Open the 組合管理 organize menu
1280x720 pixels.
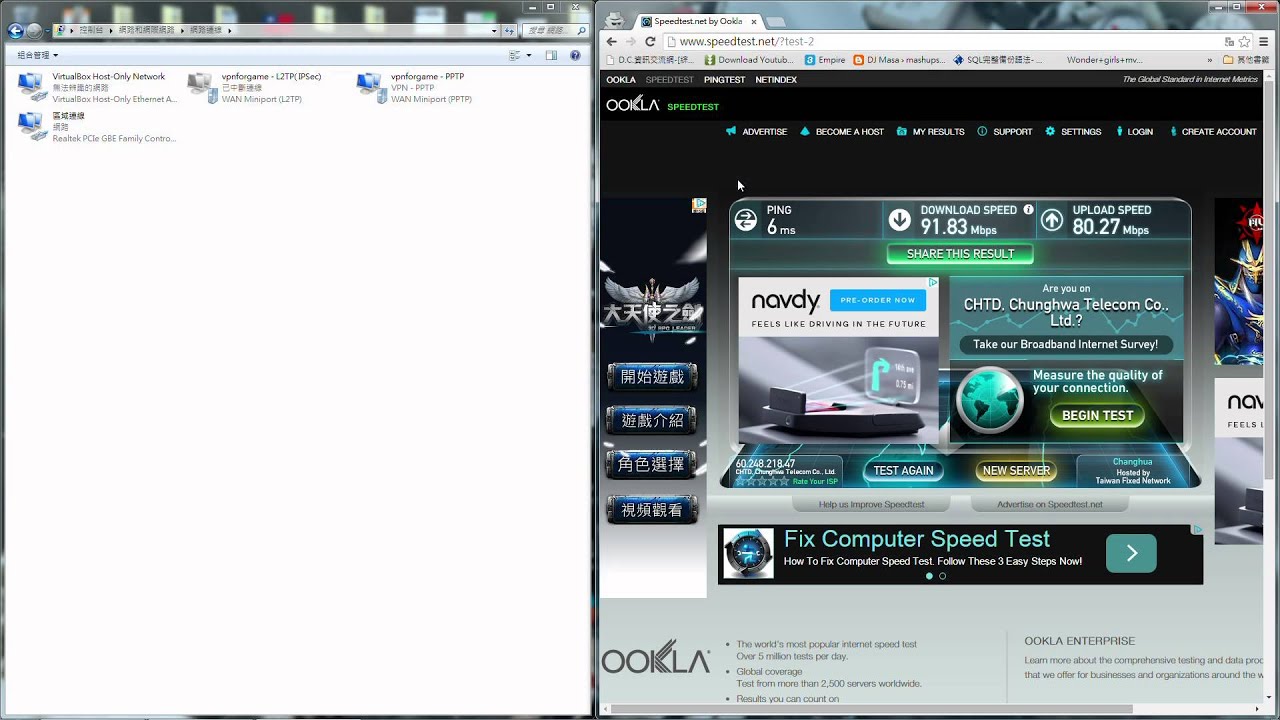[x=38, y=55]
